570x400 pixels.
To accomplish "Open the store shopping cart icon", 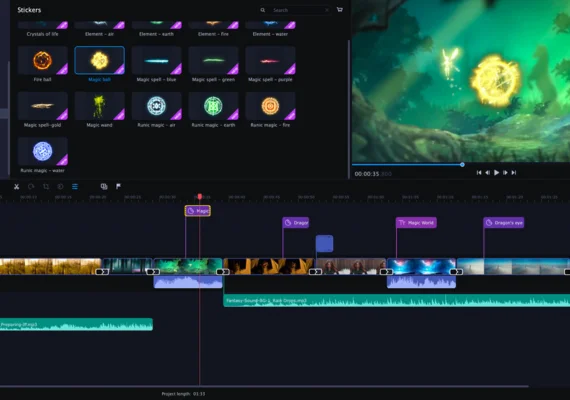I will point(340,9).
